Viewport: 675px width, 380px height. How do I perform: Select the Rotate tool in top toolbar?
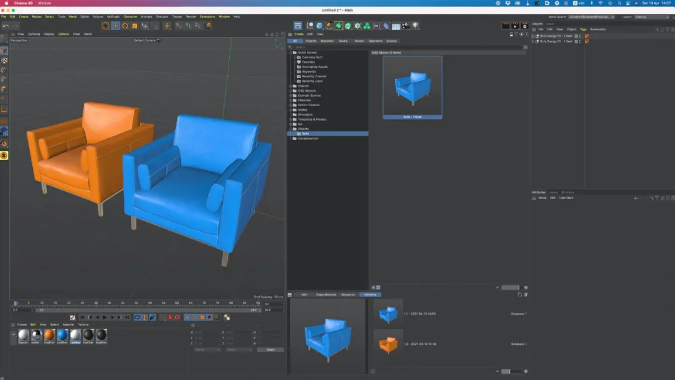[x=125, y=26]
